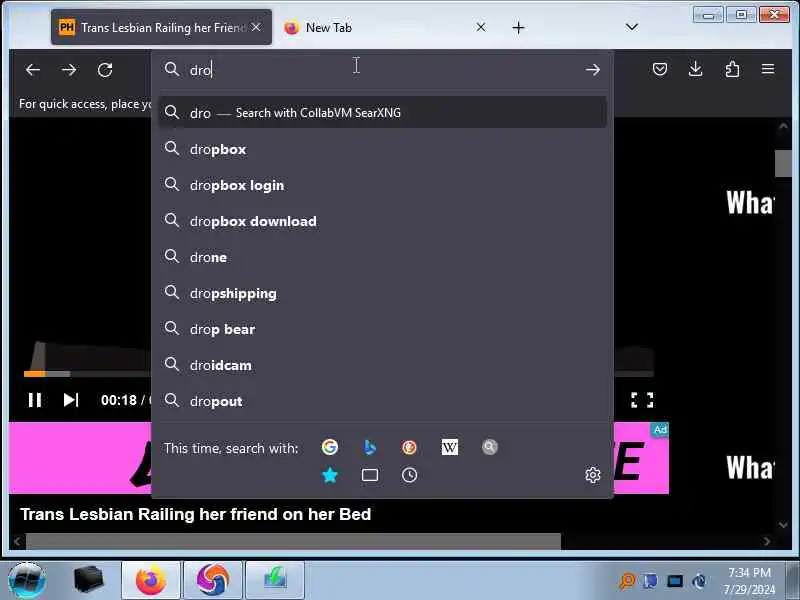
Task: Open the green arrow taskbar app
Action: (275, 580)
